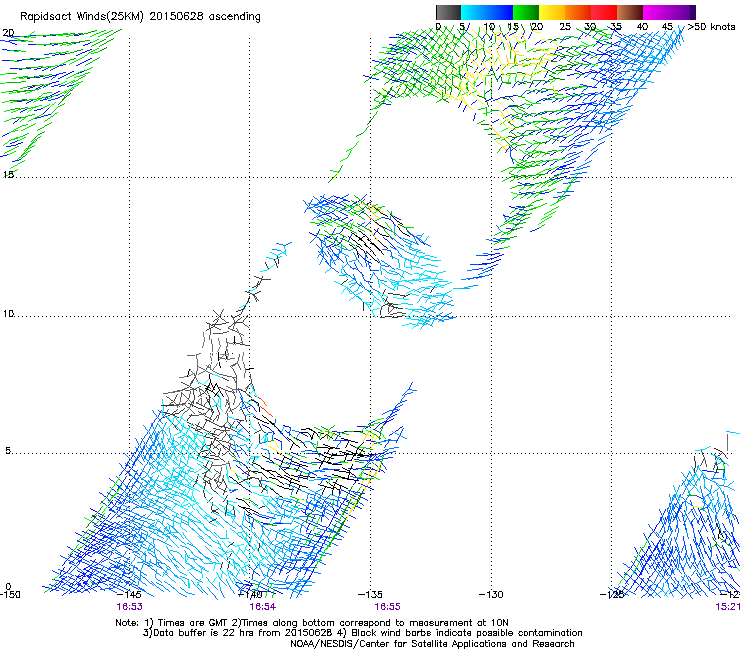Click the pass time '15:21'

click(x=728, y=607)
